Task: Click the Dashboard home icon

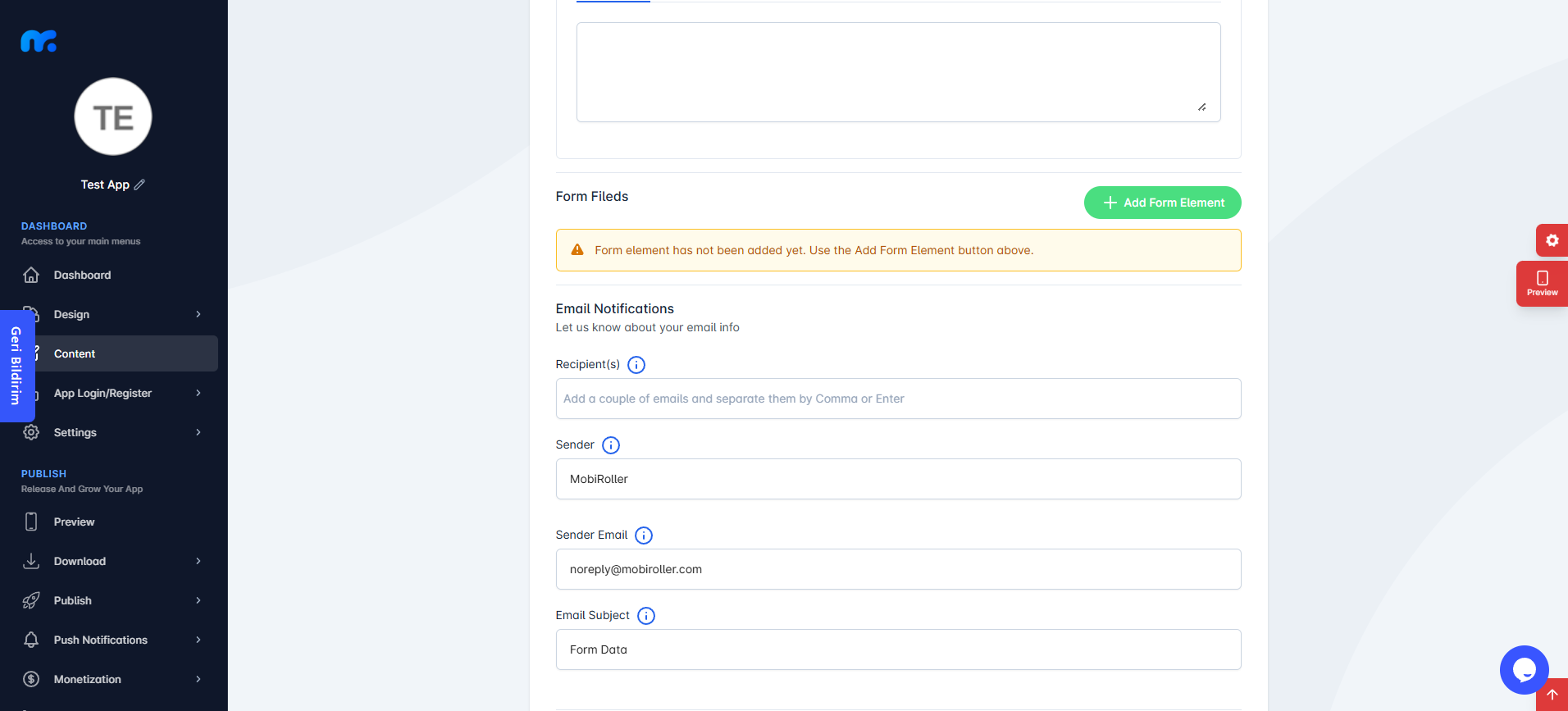Action: [x=31, y=275]
